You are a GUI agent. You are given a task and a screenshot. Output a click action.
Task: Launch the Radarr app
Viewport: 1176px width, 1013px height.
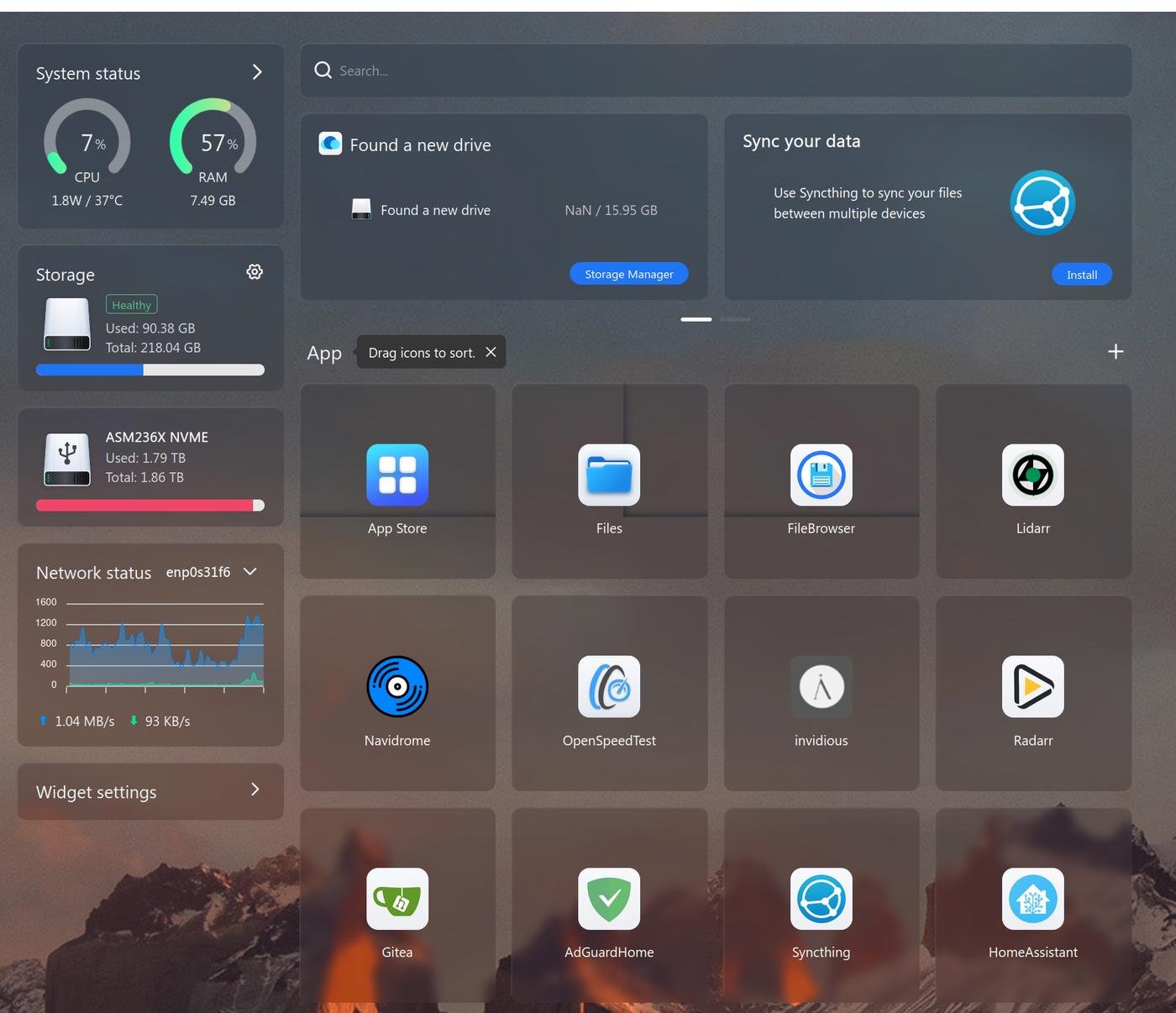click(x=1032, y=687)
